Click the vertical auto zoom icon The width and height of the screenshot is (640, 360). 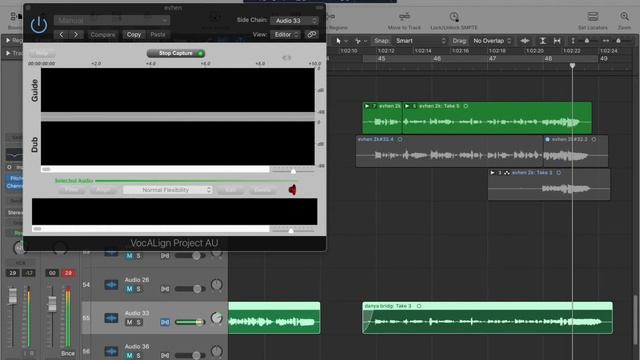point(542,41)
